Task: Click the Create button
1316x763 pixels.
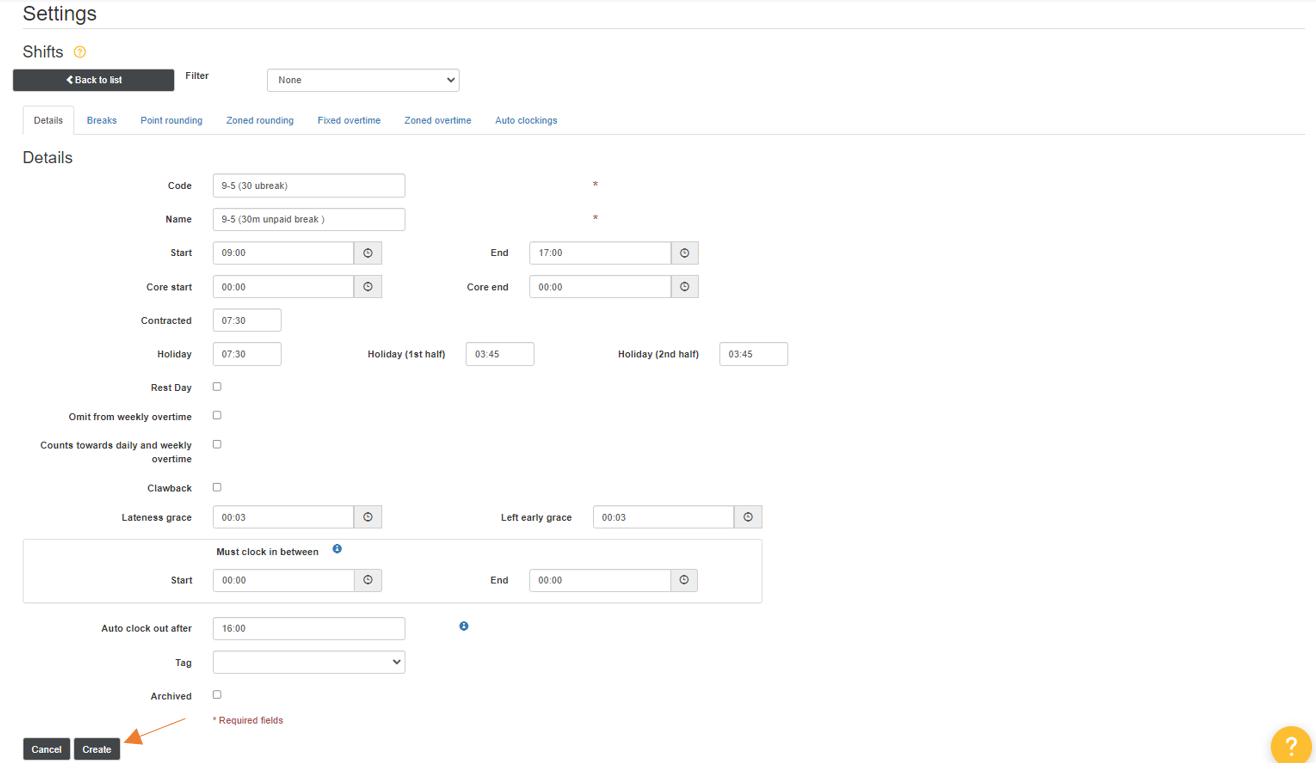Action: (96, 748)
